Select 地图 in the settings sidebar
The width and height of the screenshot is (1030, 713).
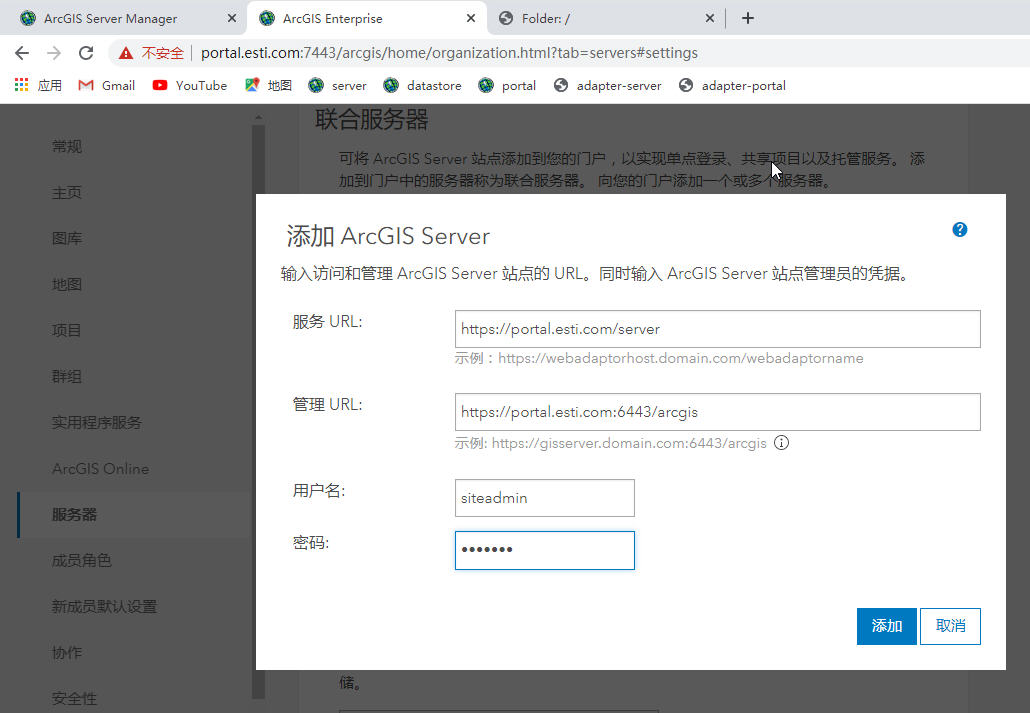coord(67,285)
